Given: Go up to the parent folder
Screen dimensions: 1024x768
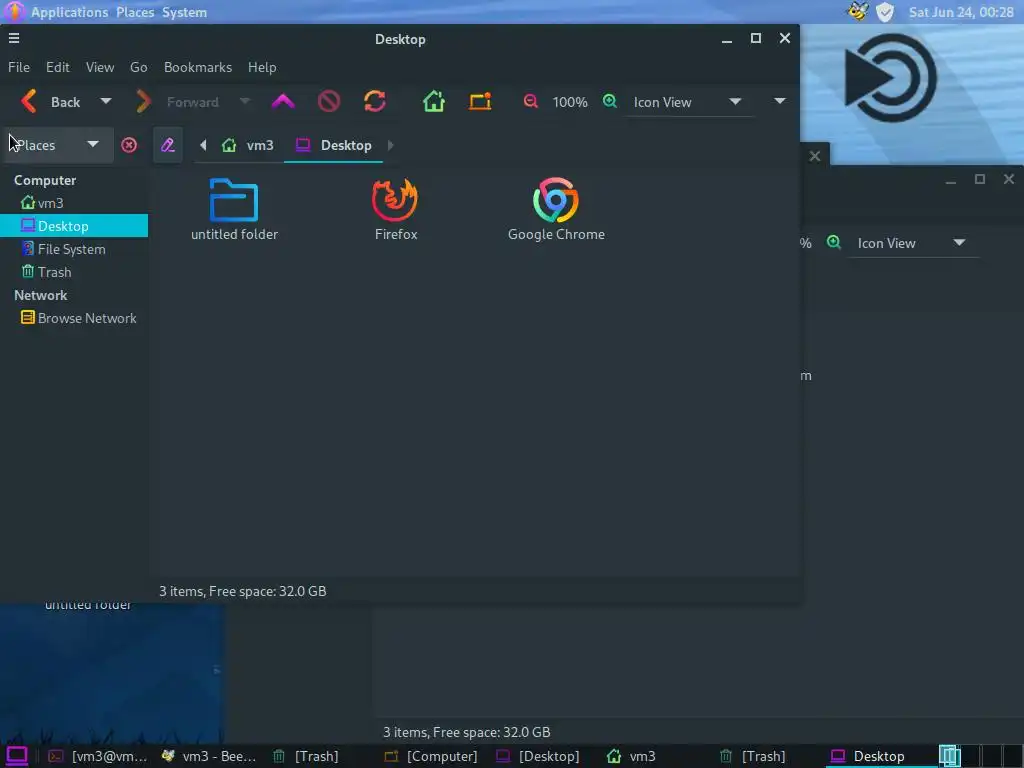Looking at the screenshot, I should (x=283, y=101).
